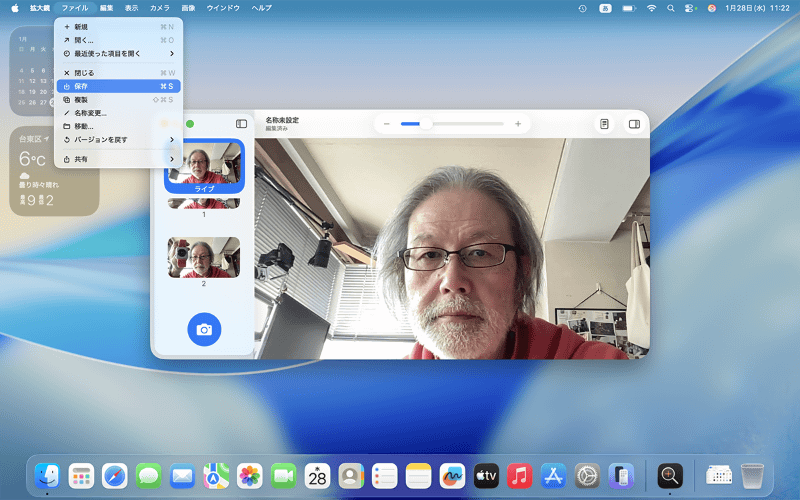Open the document reader icon in toolbar
The width and height of the screenshot is (800, 500).
click(x=604, y=124)
